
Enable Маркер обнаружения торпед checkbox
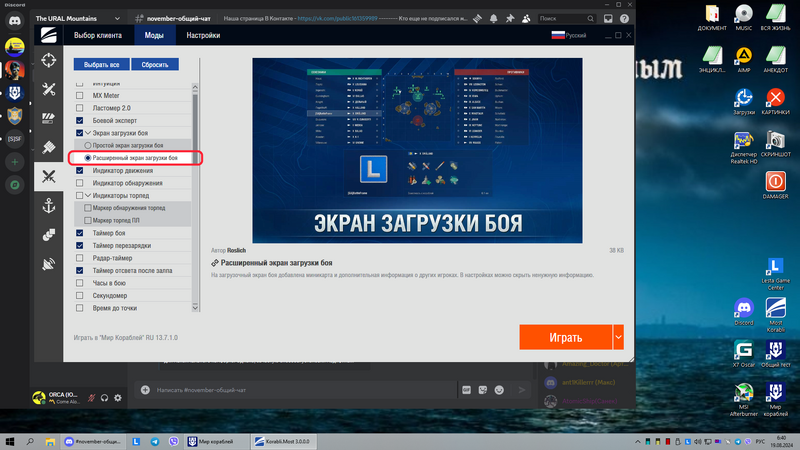[88, 208]
